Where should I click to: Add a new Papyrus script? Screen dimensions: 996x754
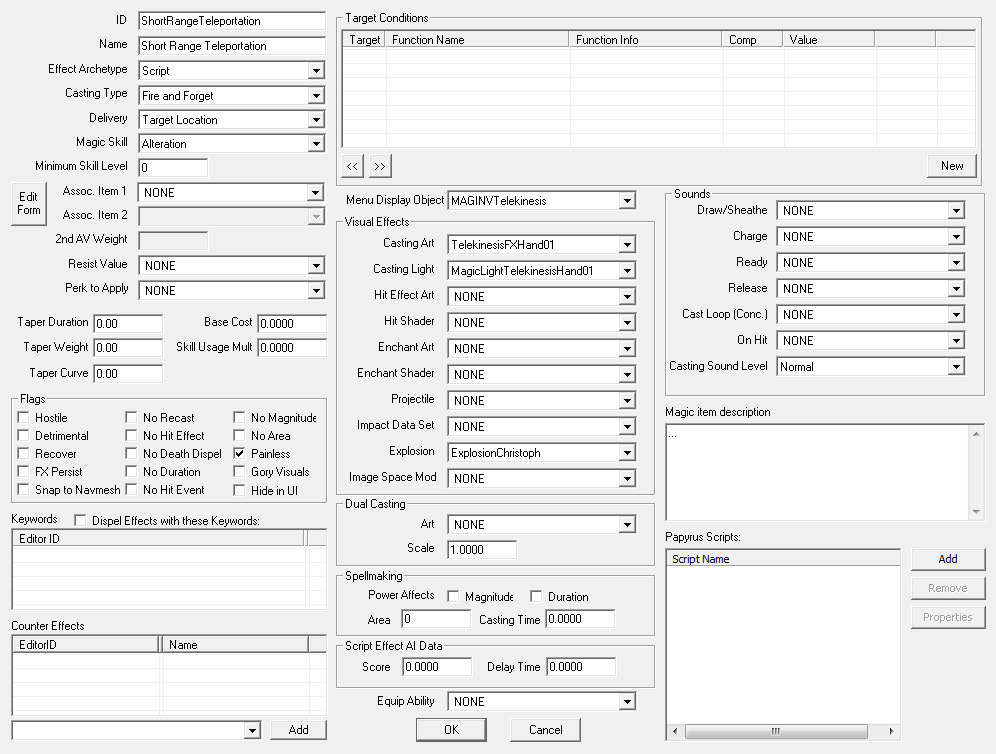coord(947,559)
